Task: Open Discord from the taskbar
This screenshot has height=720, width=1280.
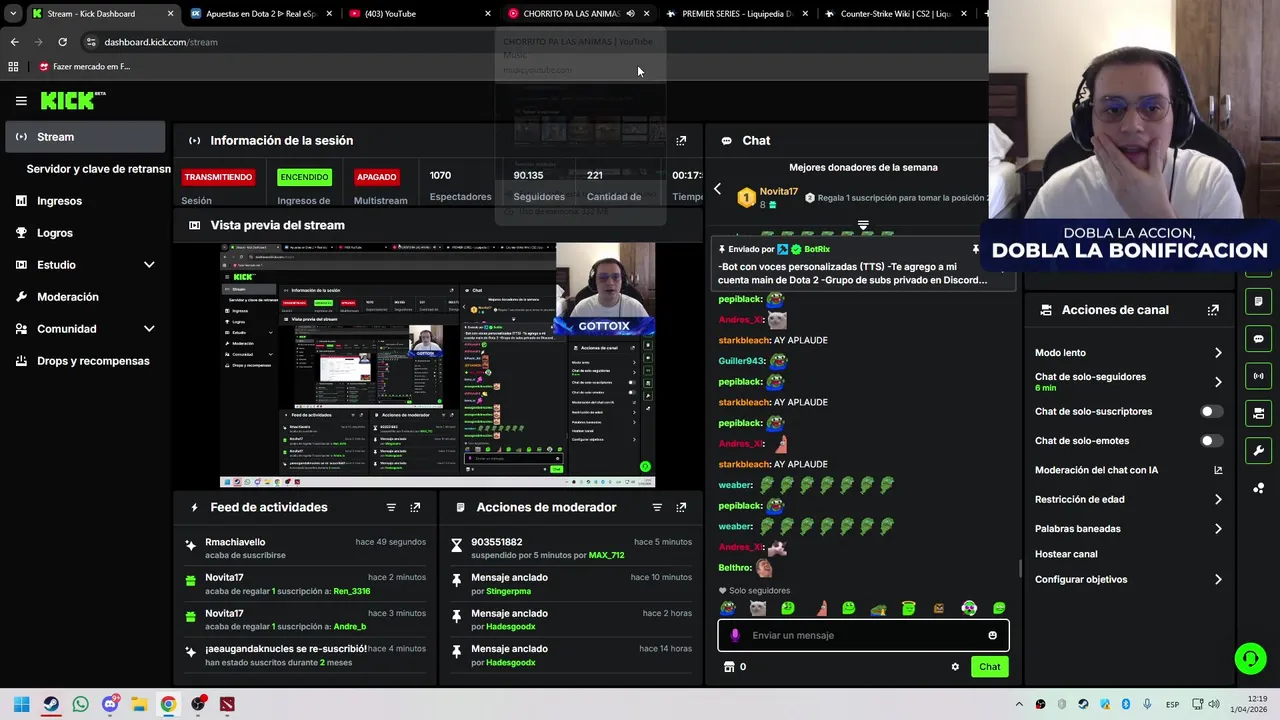Action: (x=110, y=704)
